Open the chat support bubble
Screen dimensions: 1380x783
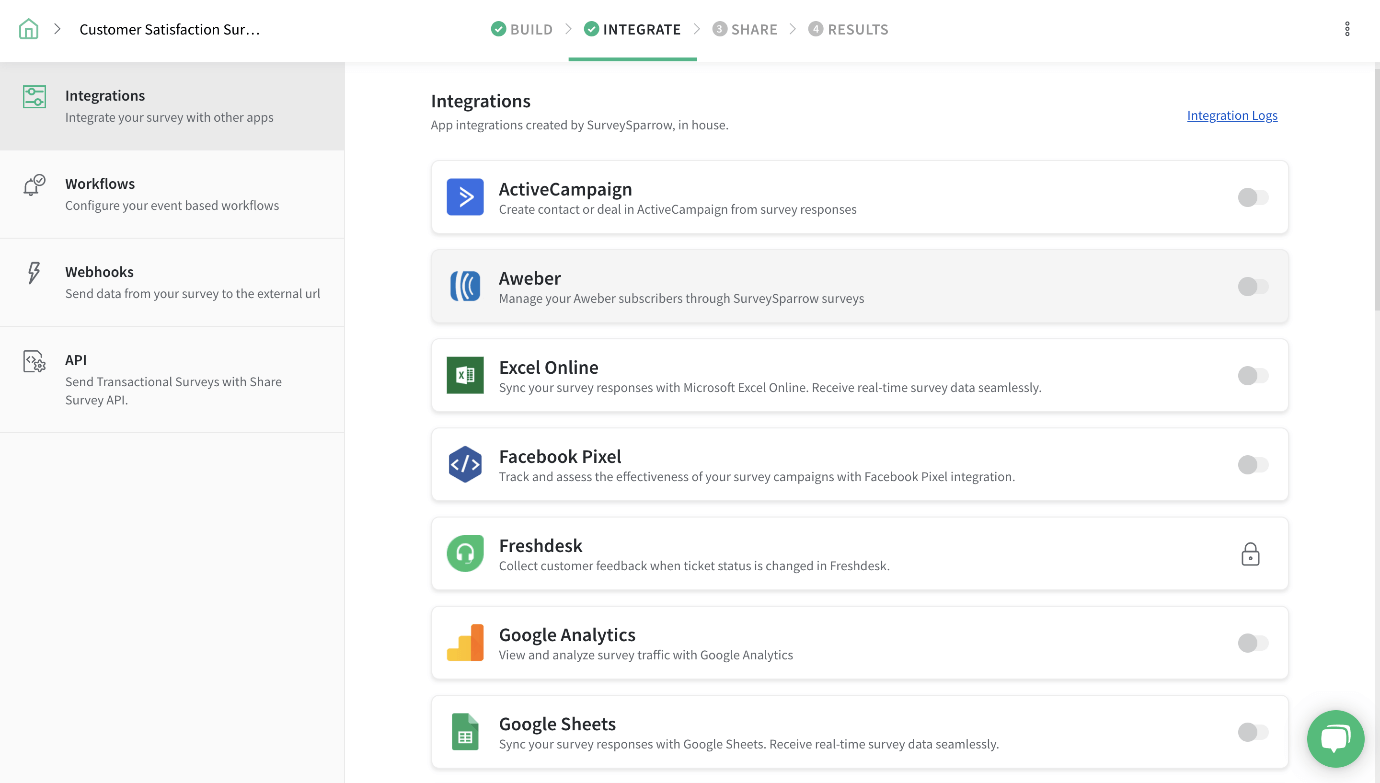coord(1336,739)
